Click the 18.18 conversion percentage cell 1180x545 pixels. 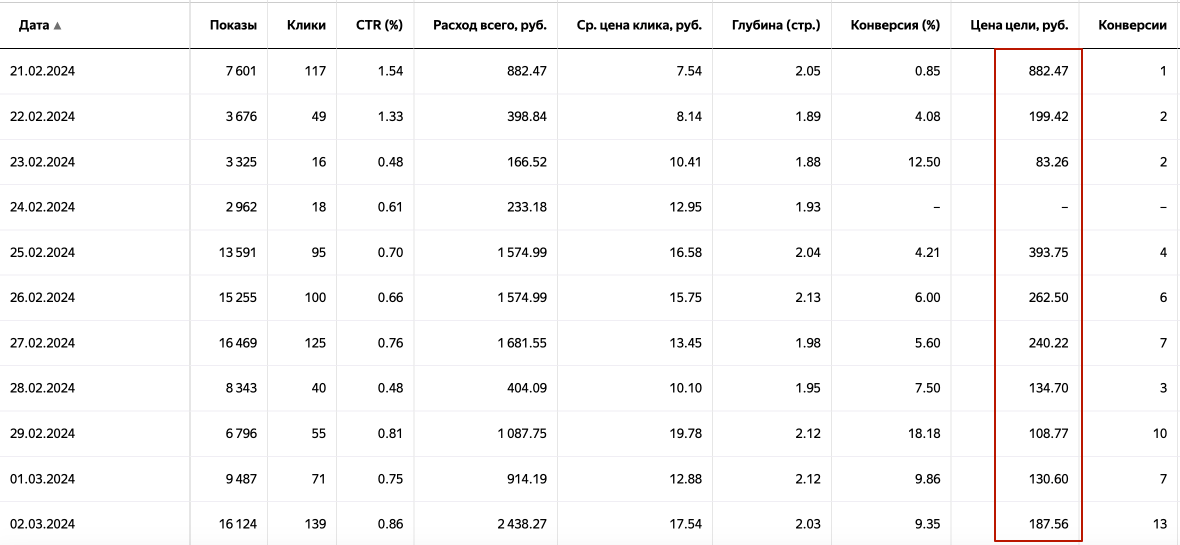[927, 434]
